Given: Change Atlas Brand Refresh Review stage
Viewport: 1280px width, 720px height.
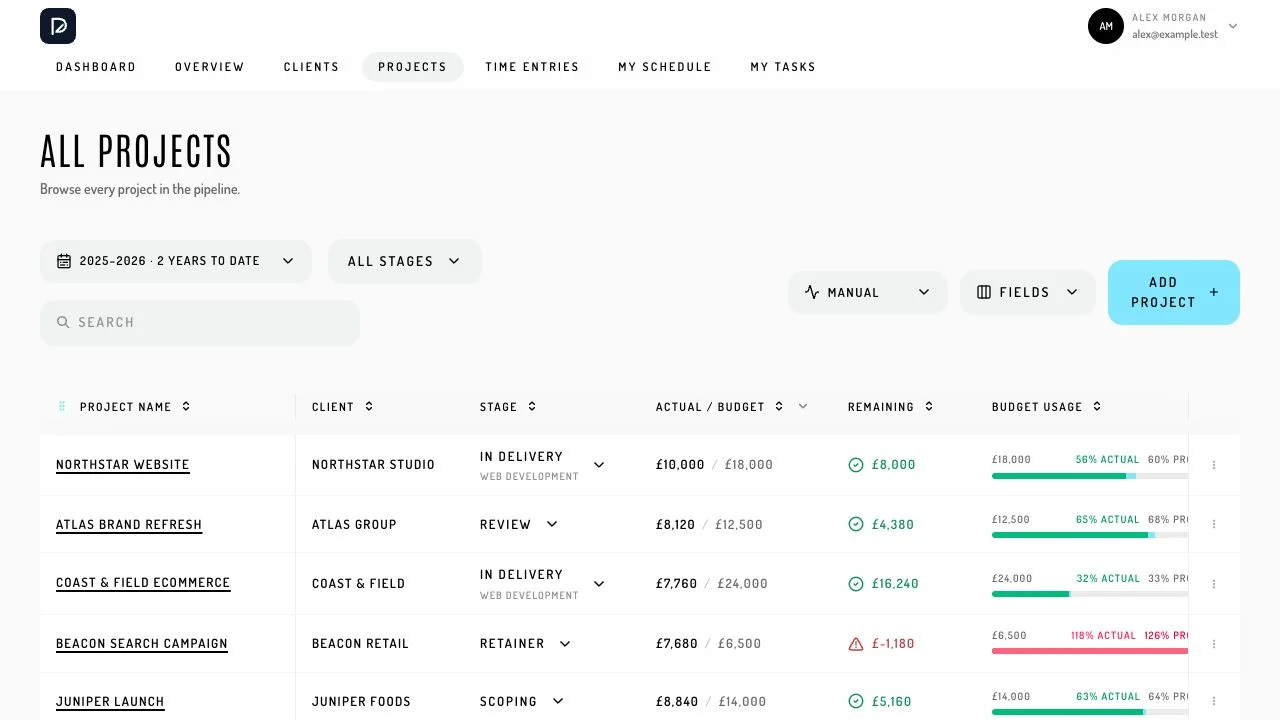Looking at the screenshot, I should 519,524.
